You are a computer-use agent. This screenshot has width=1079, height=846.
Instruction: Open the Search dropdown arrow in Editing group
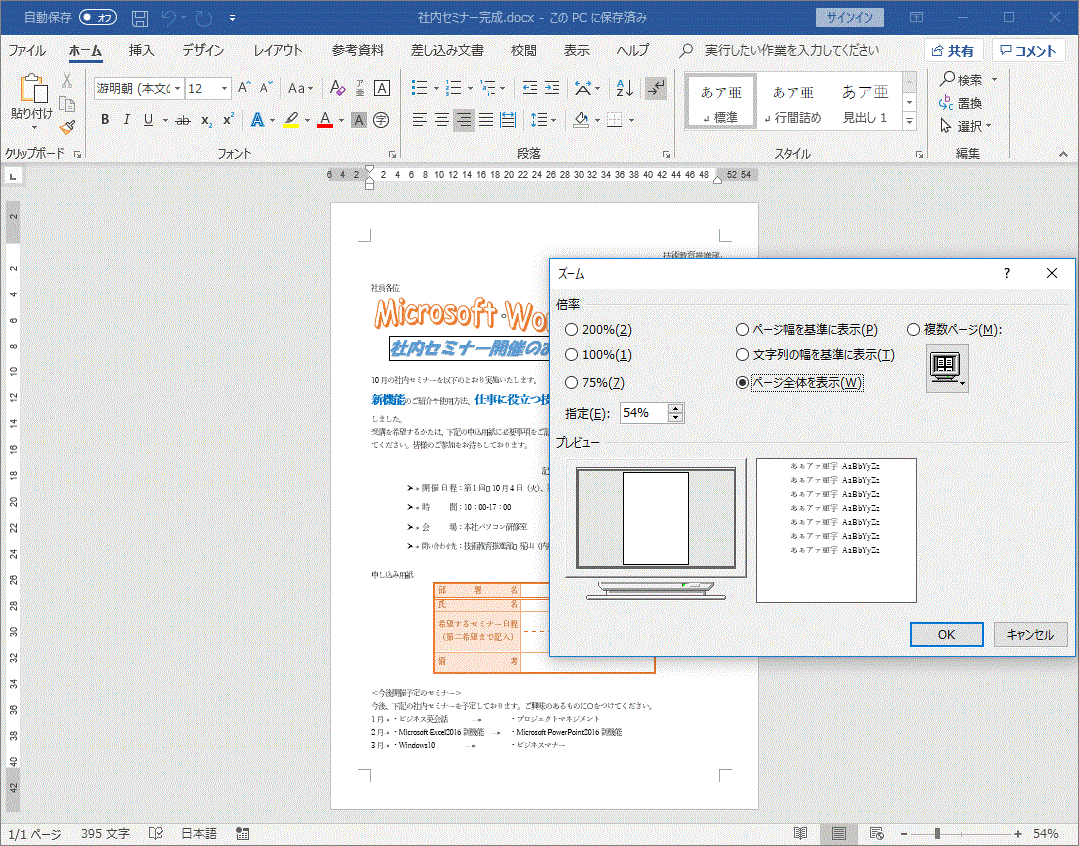pyautogui.click(x=994, y=80)
